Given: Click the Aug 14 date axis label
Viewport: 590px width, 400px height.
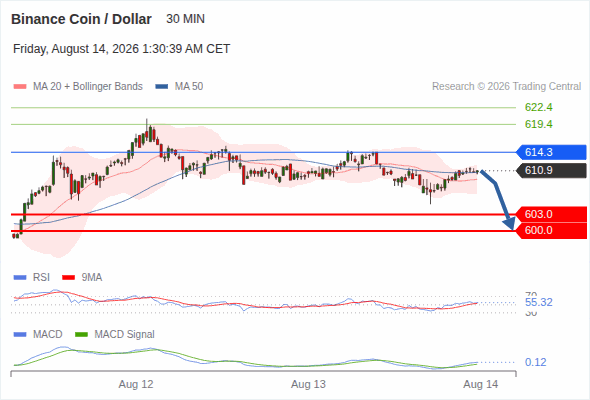Looking at the screenshot, I should pyautogui.click(x=481, y=385).
